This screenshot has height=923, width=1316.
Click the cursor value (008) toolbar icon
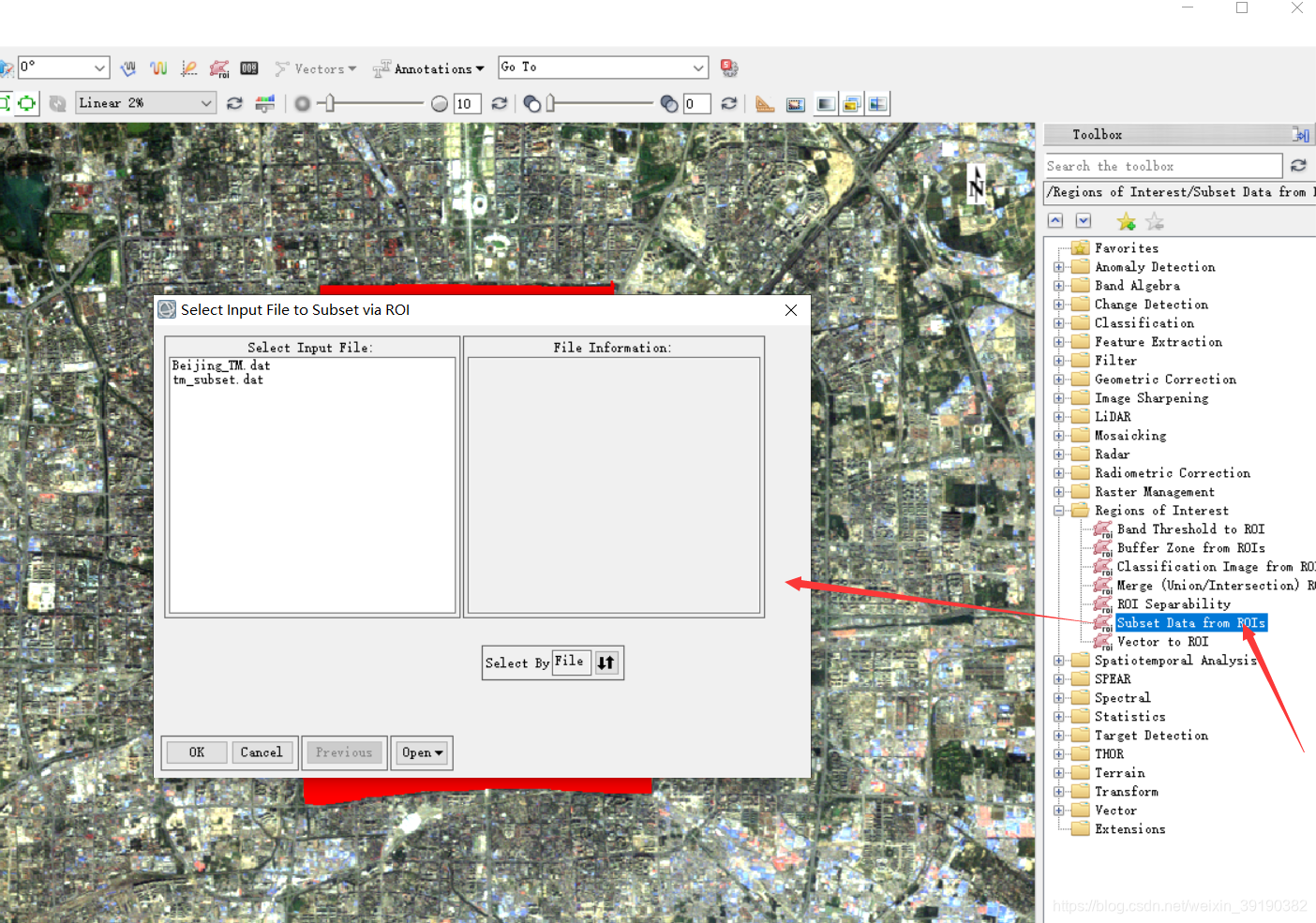tap(249, 68)
